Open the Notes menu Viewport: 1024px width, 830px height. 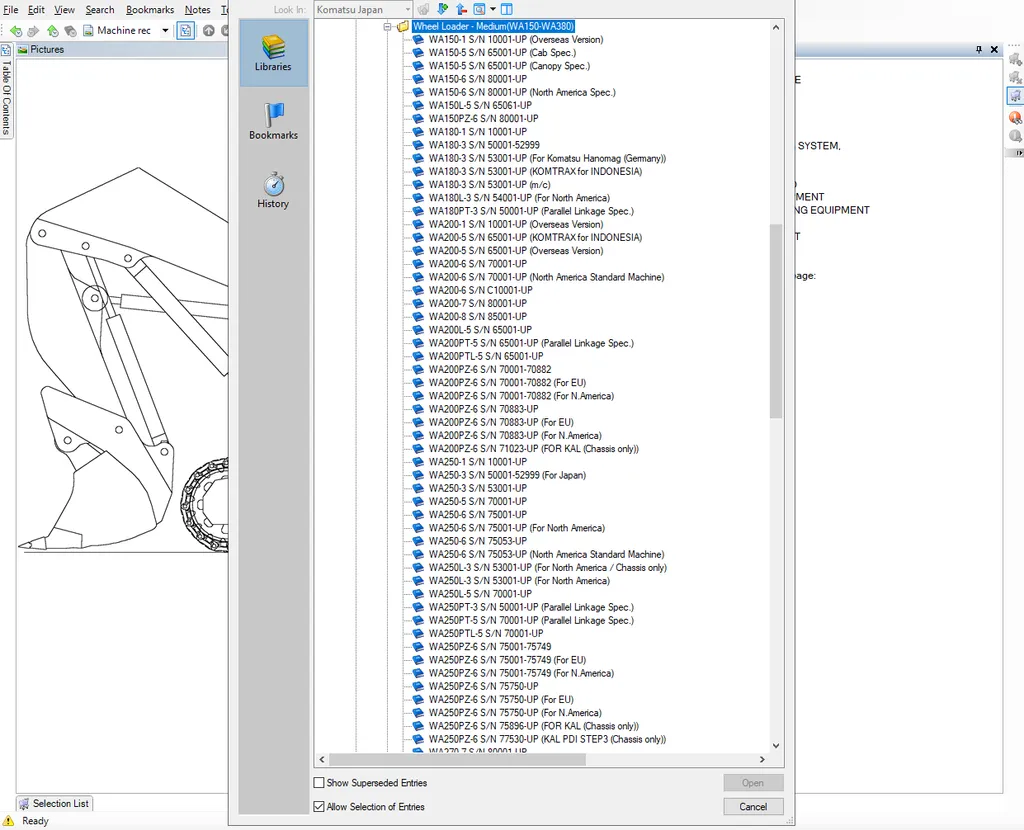[x=197, y=10]
